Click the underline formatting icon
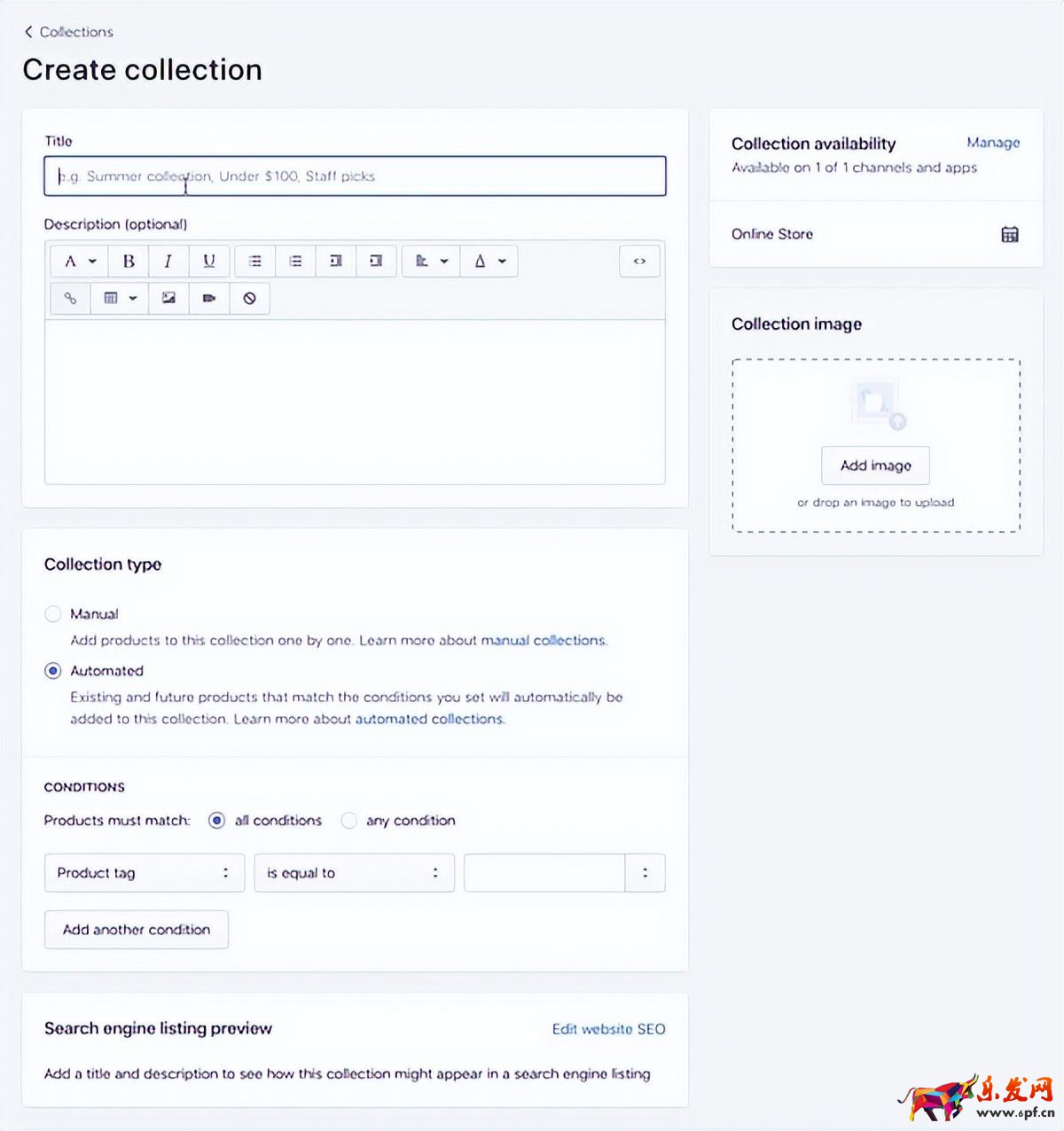This screenshot has height=1131, width=1064. pyautogui.click(x=208, y=261)
